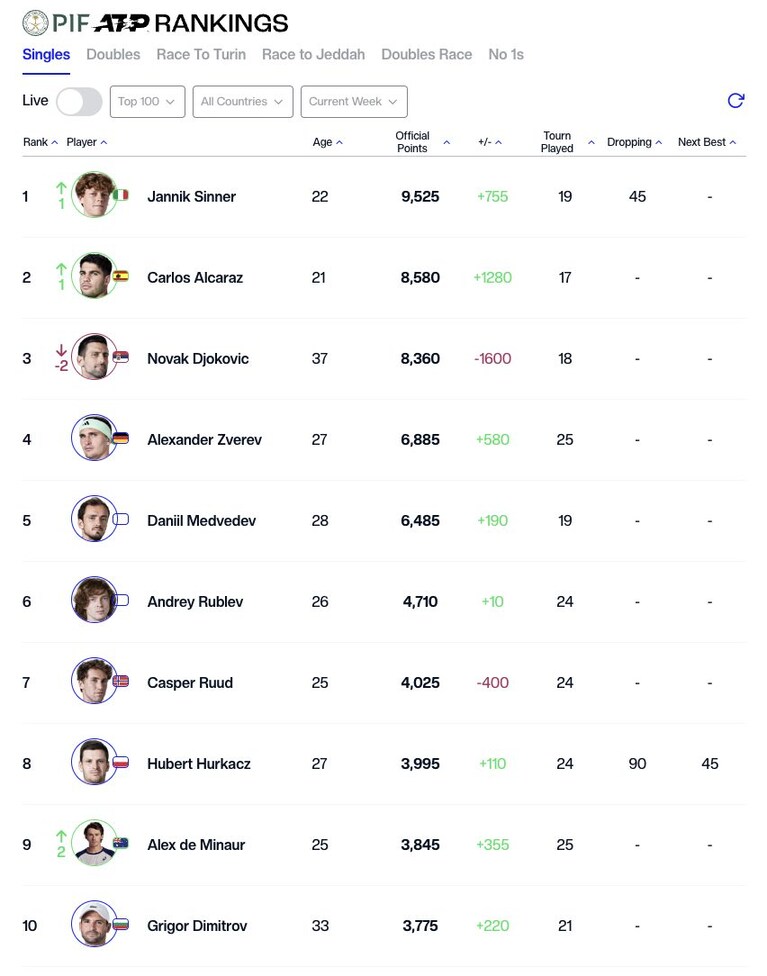Open Hubert Hurkacz player name link
This screenshot has height=976, width=767.
(199, 764)
